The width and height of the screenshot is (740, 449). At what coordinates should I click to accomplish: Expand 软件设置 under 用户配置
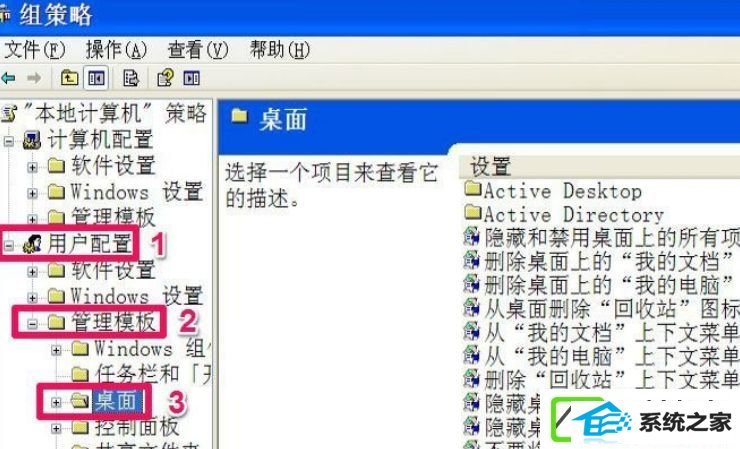[x=33, y=271]
